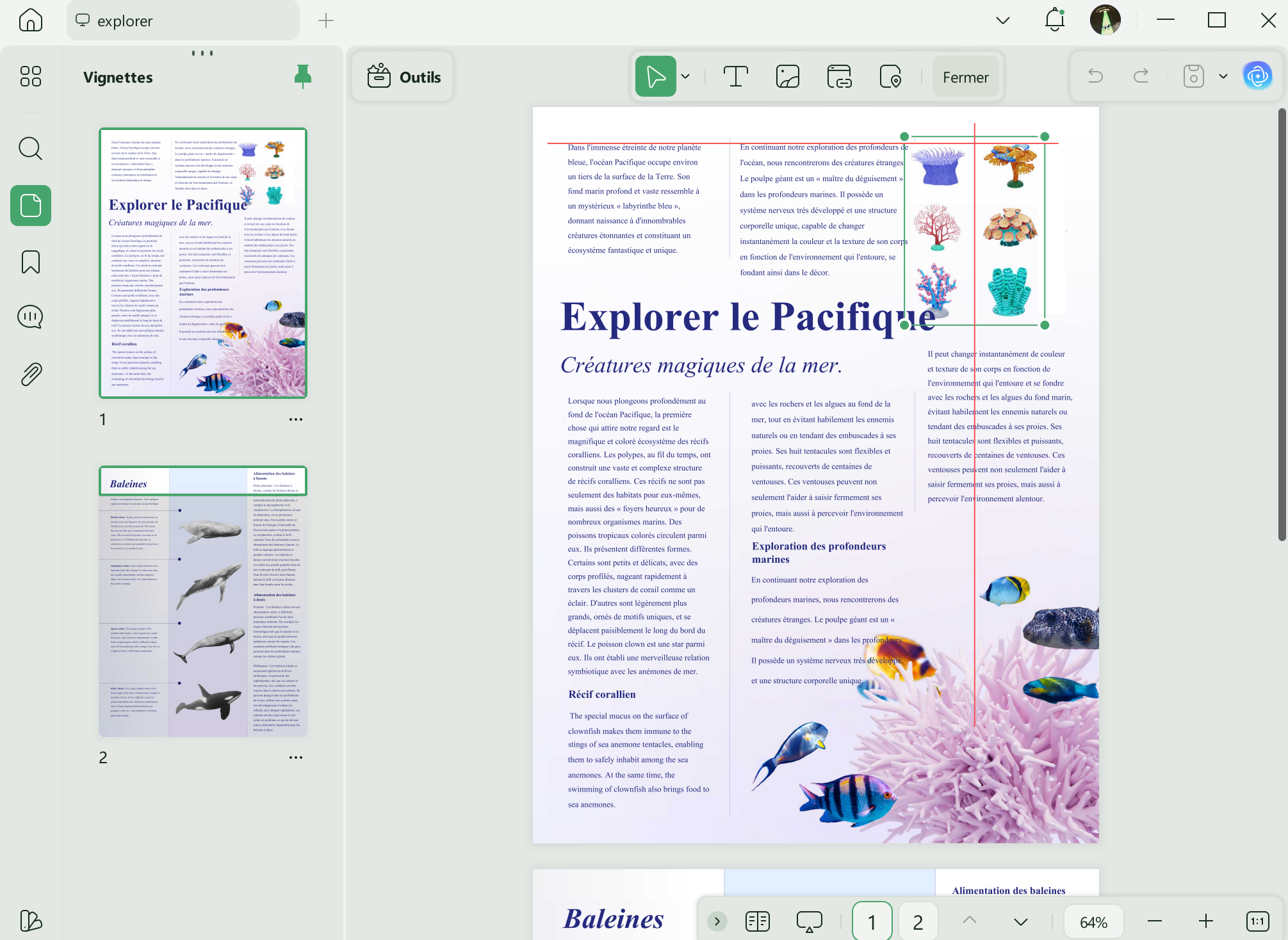Viewport: 1288px width, 940px height.
Task: Toggle the reading mode view icon
Action: pyautogui.click(x=758, y=921)
